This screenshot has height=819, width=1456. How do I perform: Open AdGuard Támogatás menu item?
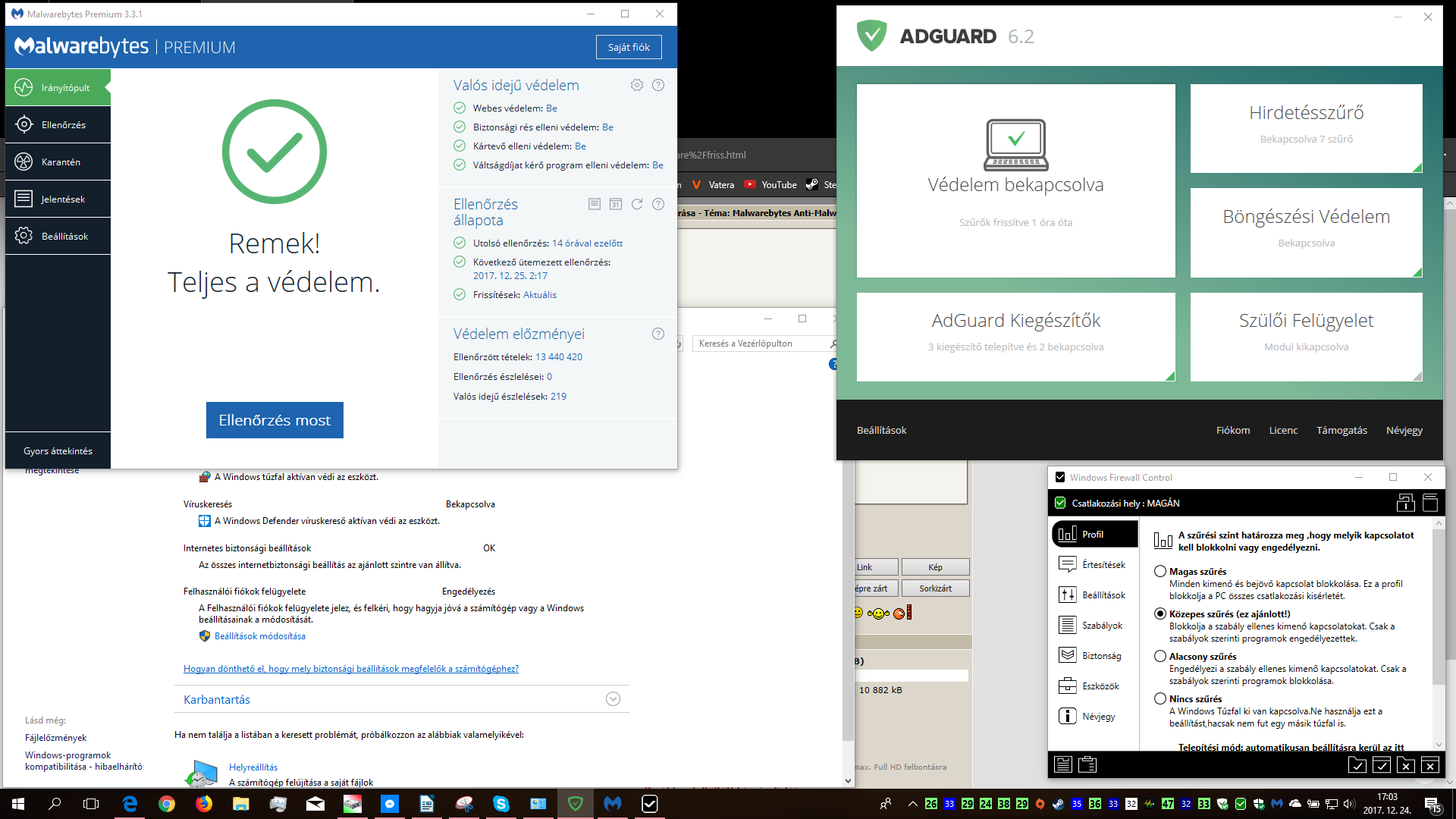(x=1341, y=430)
